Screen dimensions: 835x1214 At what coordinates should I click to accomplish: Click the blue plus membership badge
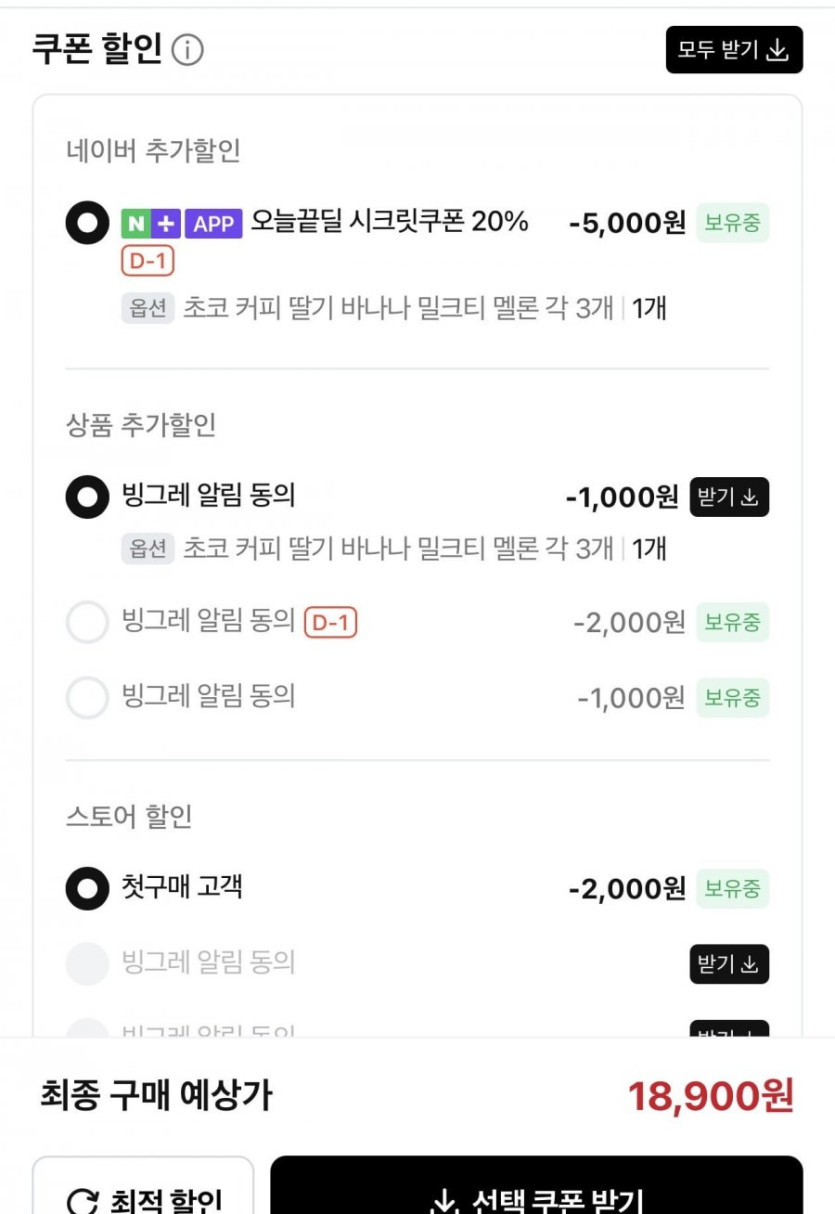point(165,223)
